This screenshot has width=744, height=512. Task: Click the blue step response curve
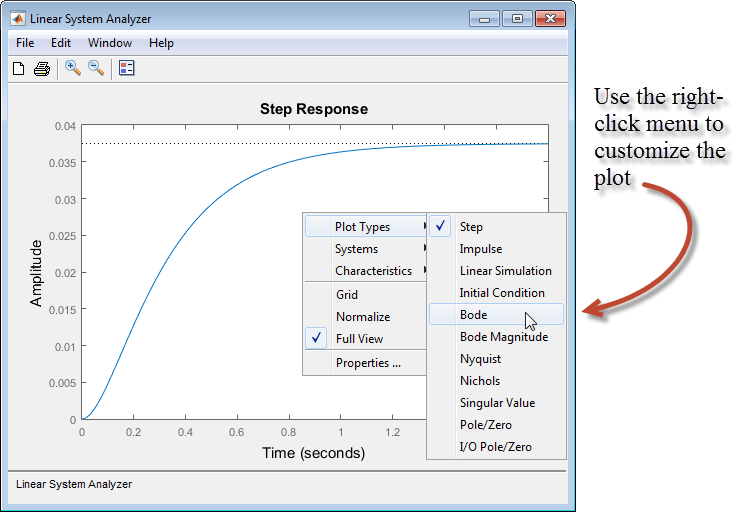click(x=185, y=231)
